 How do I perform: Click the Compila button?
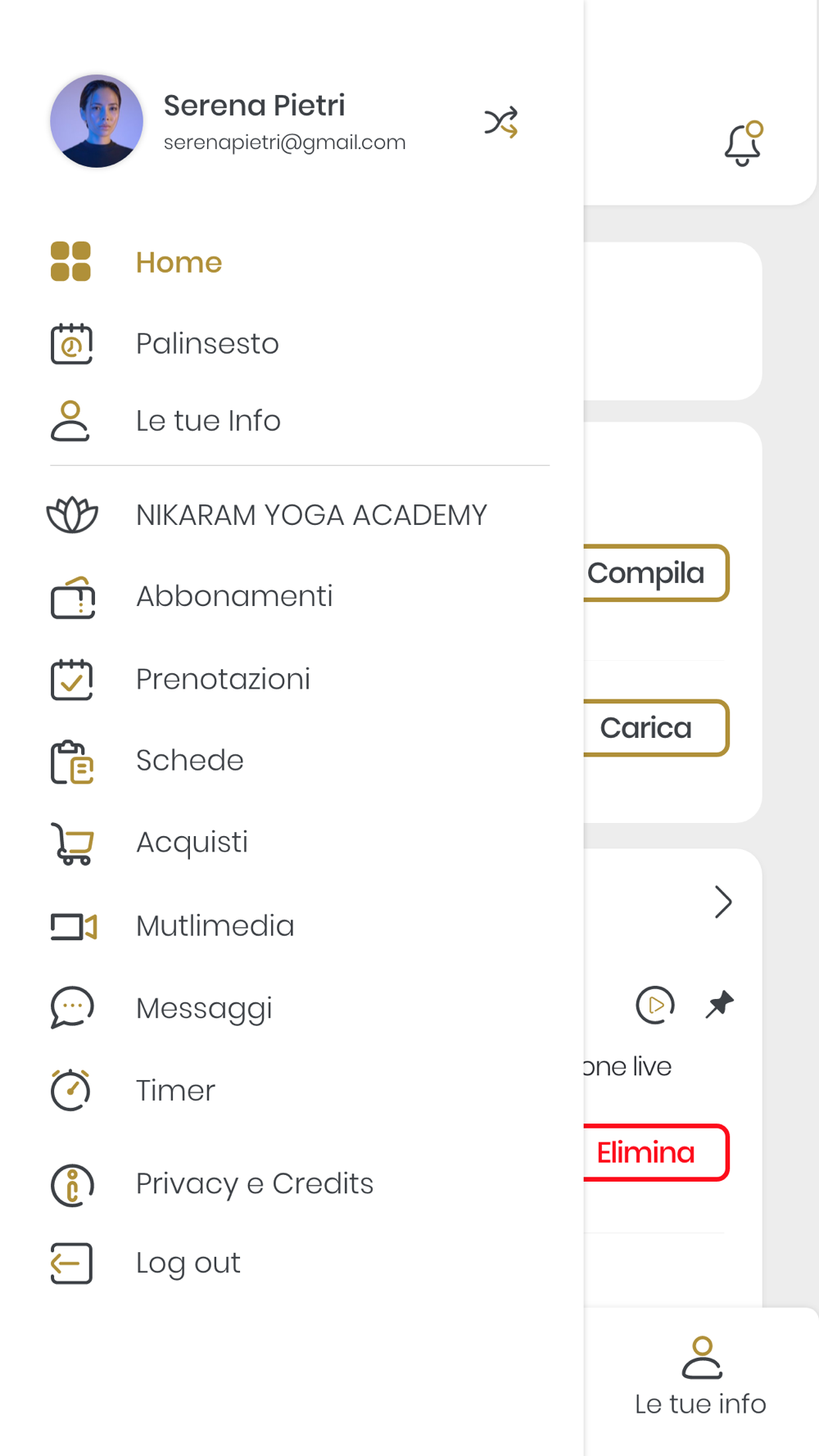[656, 573]
